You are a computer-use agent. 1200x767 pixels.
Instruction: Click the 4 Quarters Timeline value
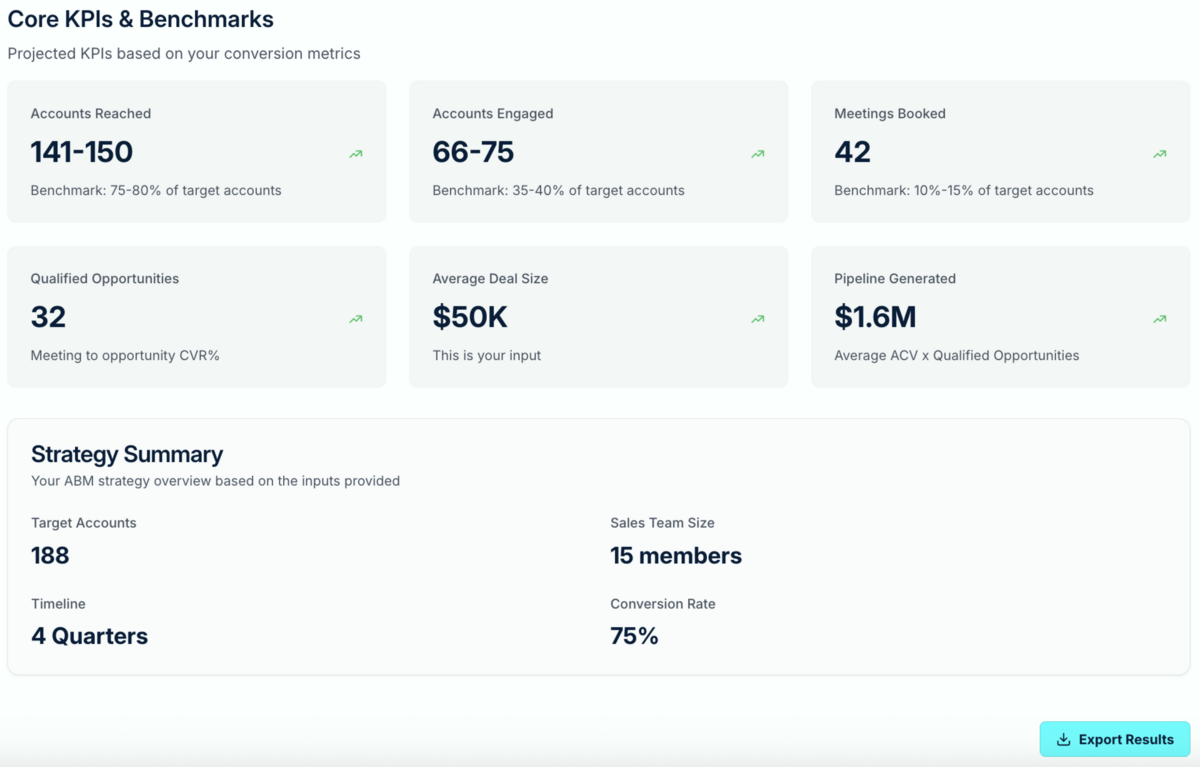tap(89, 636)
